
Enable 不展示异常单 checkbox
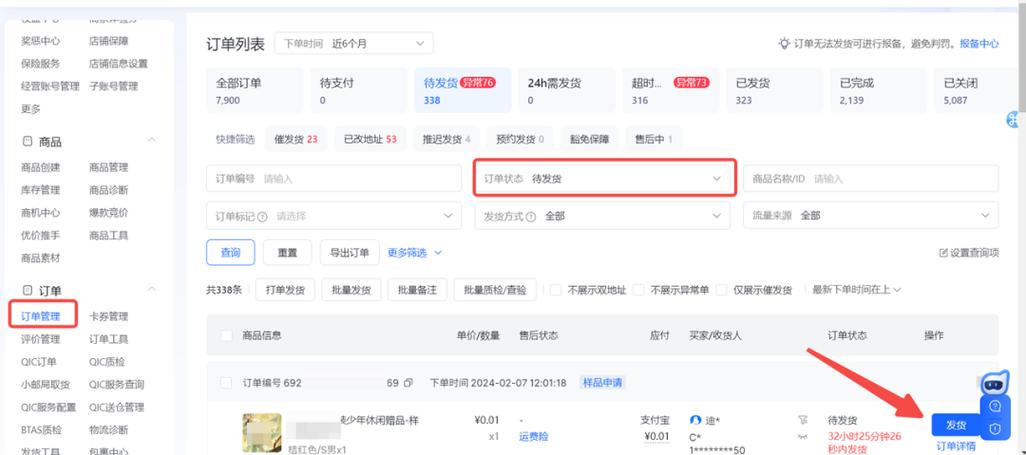(x=639, y=290)
